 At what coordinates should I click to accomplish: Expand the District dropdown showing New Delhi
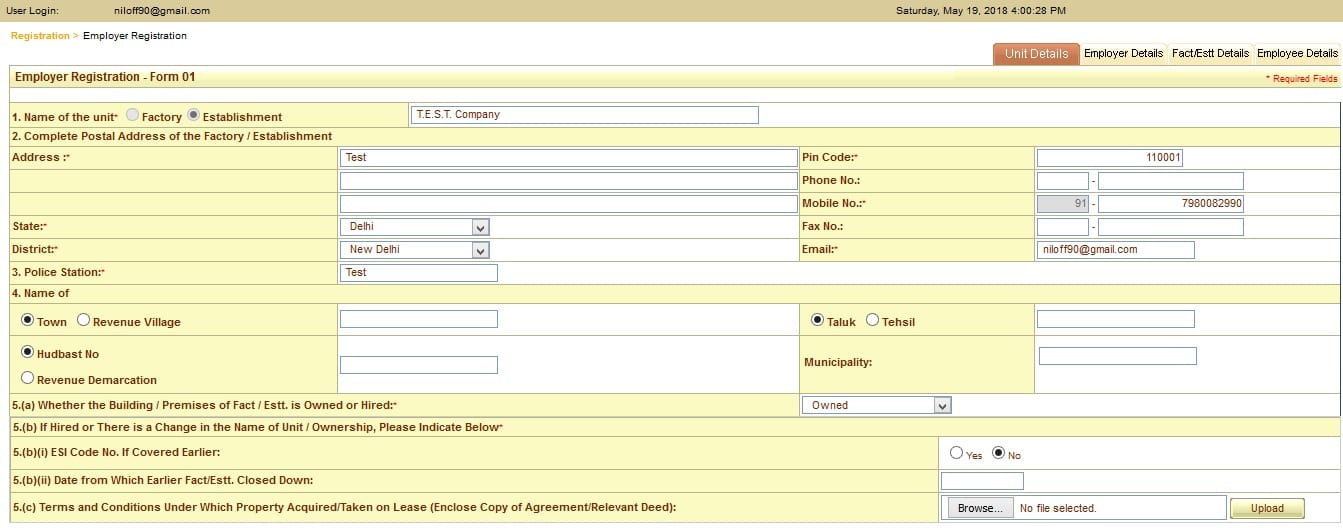[414, 250]
